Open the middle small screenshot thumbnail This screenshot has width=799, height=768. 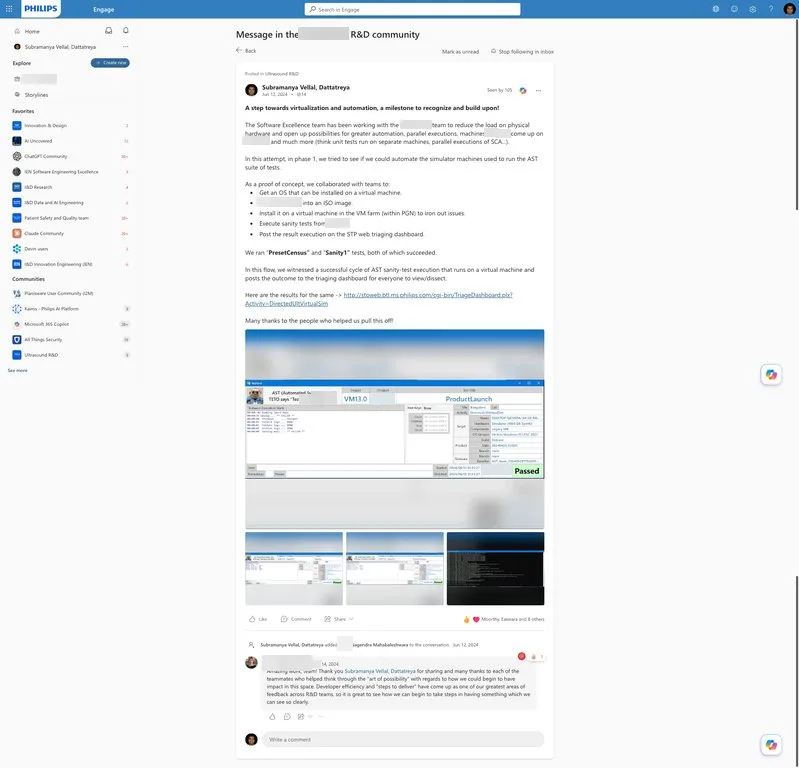395,569
